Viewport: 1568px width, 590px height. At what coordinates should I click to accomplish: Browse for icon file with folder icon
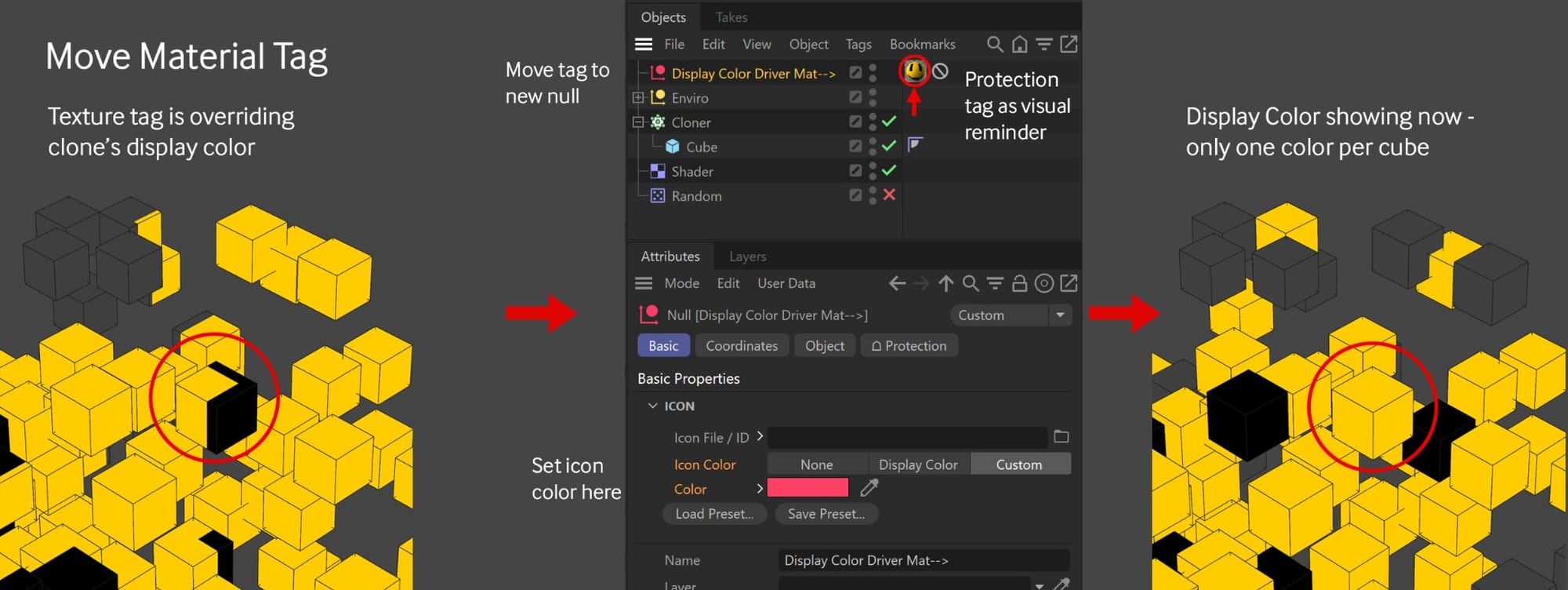point(1062,436)
